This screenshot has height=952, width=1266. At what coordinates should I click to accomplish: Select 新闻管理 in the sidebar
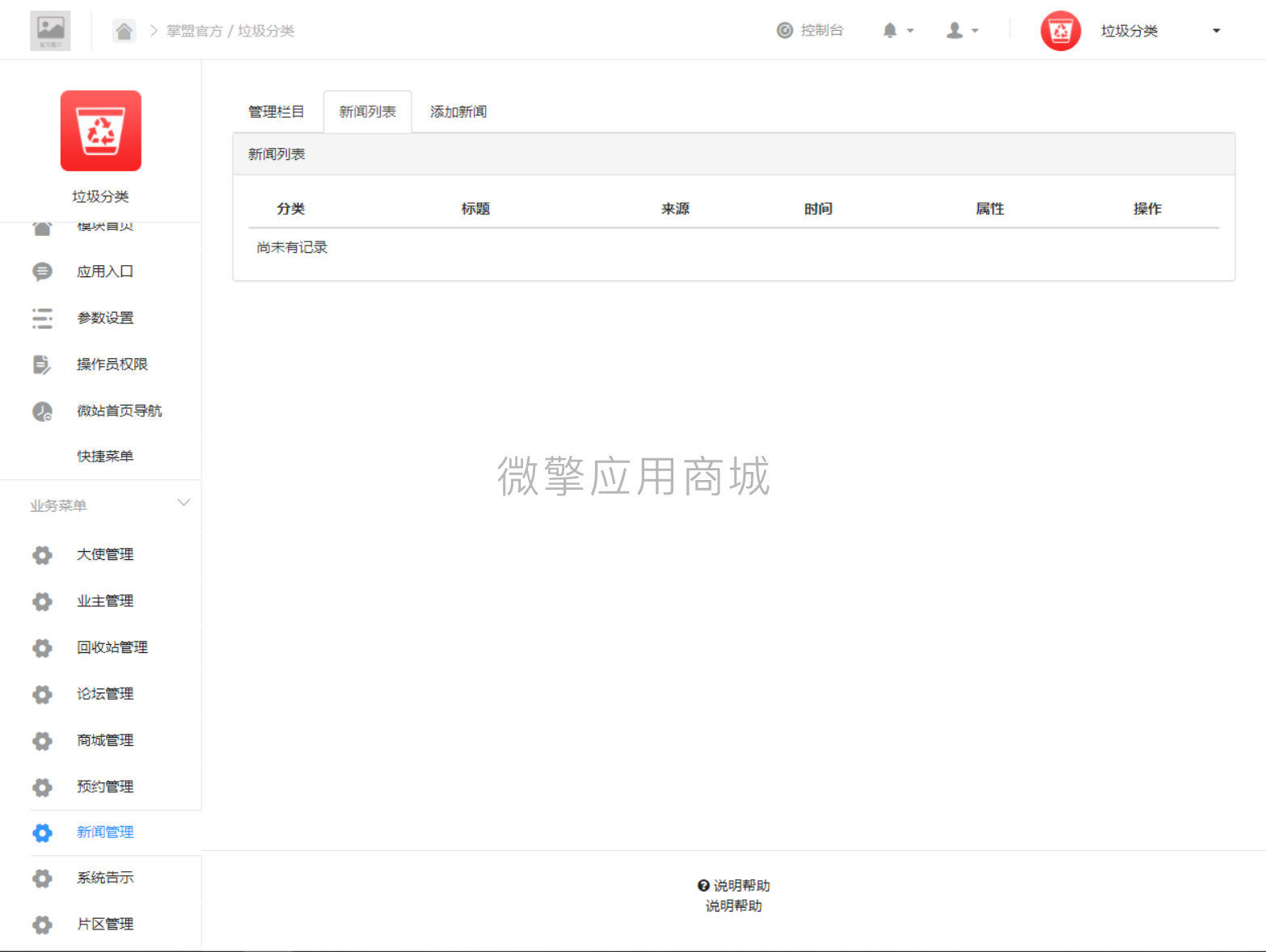click(x=105, y=832)
